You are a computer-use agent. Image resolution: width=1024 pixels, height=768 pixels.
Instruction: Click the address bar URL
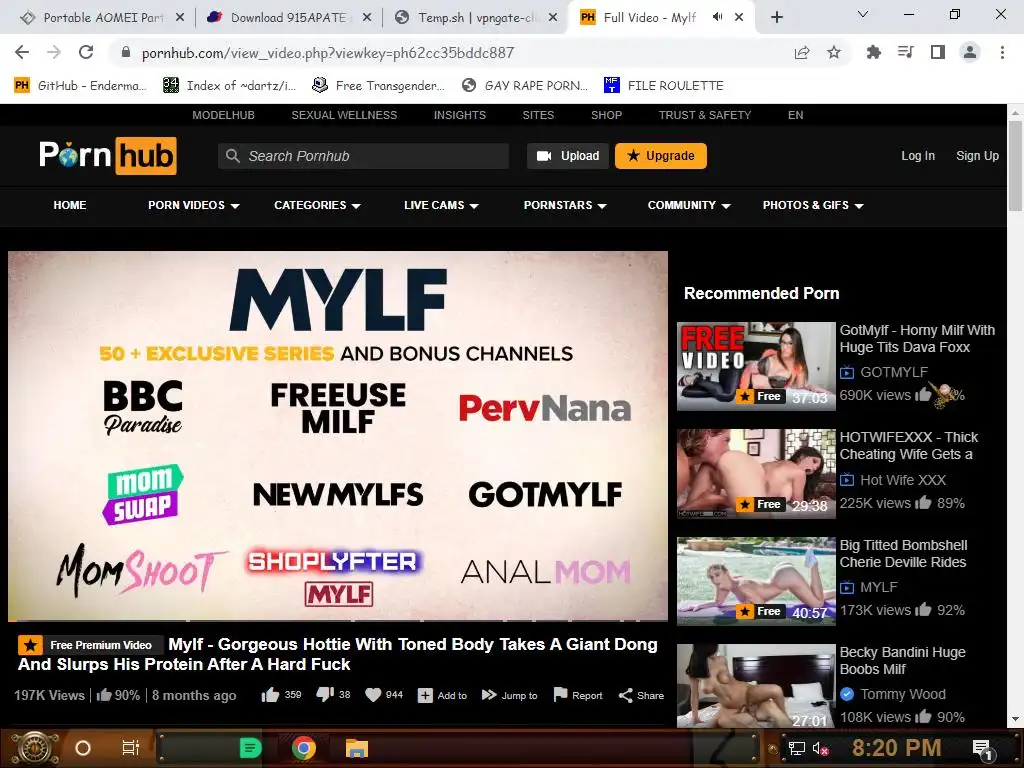[328, 53]
